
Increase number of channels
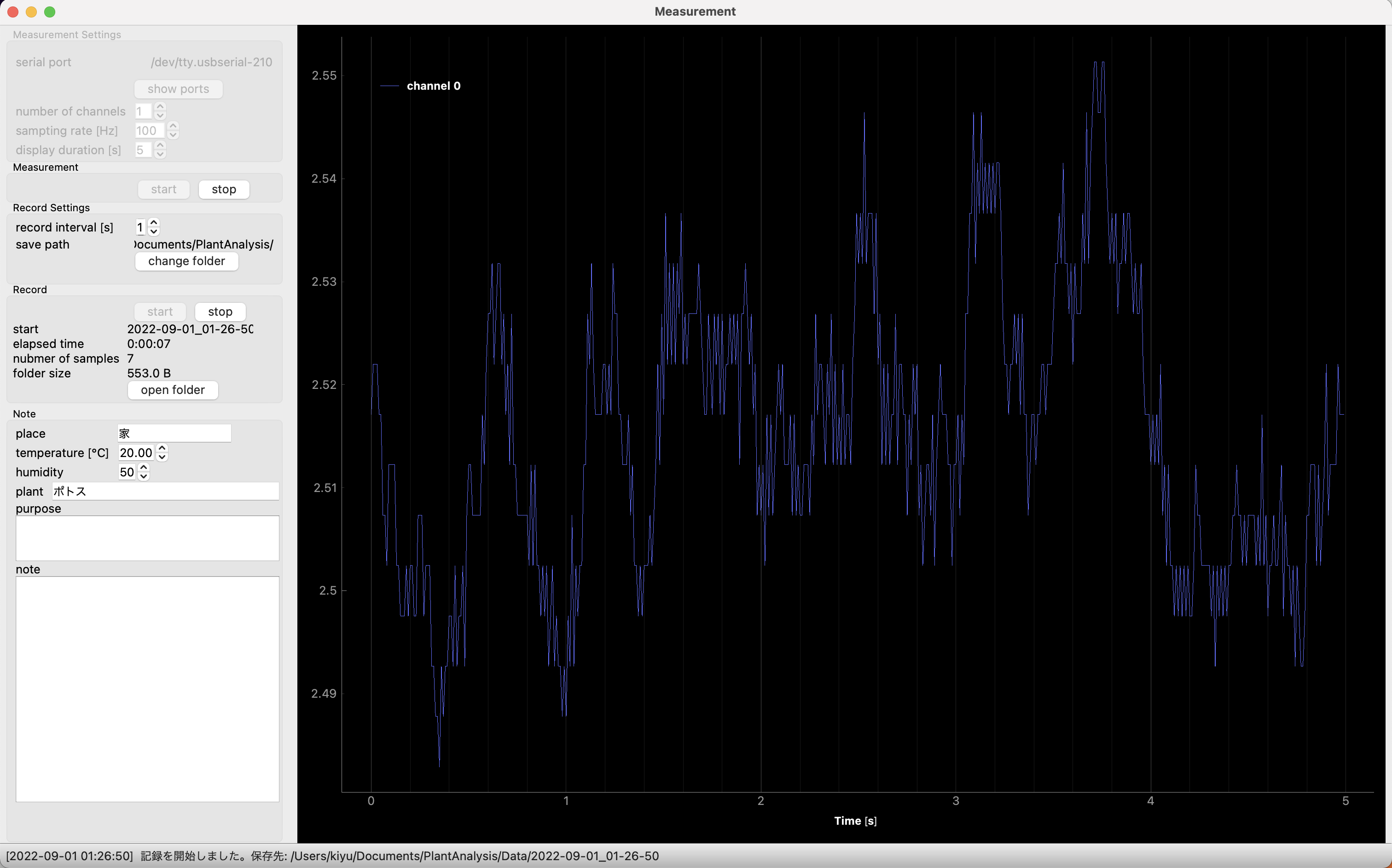(x=161, y=107)
